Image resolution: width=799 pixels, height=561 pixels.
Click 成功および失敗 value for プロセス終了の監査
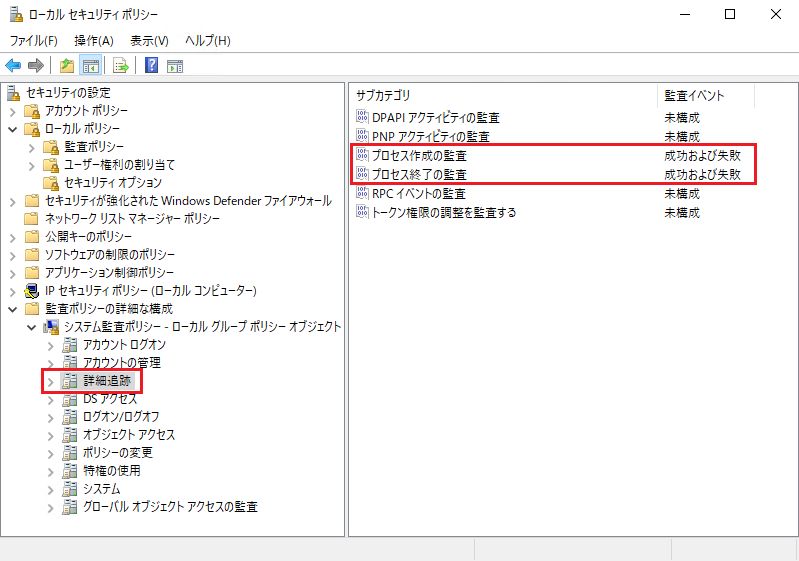702,174
